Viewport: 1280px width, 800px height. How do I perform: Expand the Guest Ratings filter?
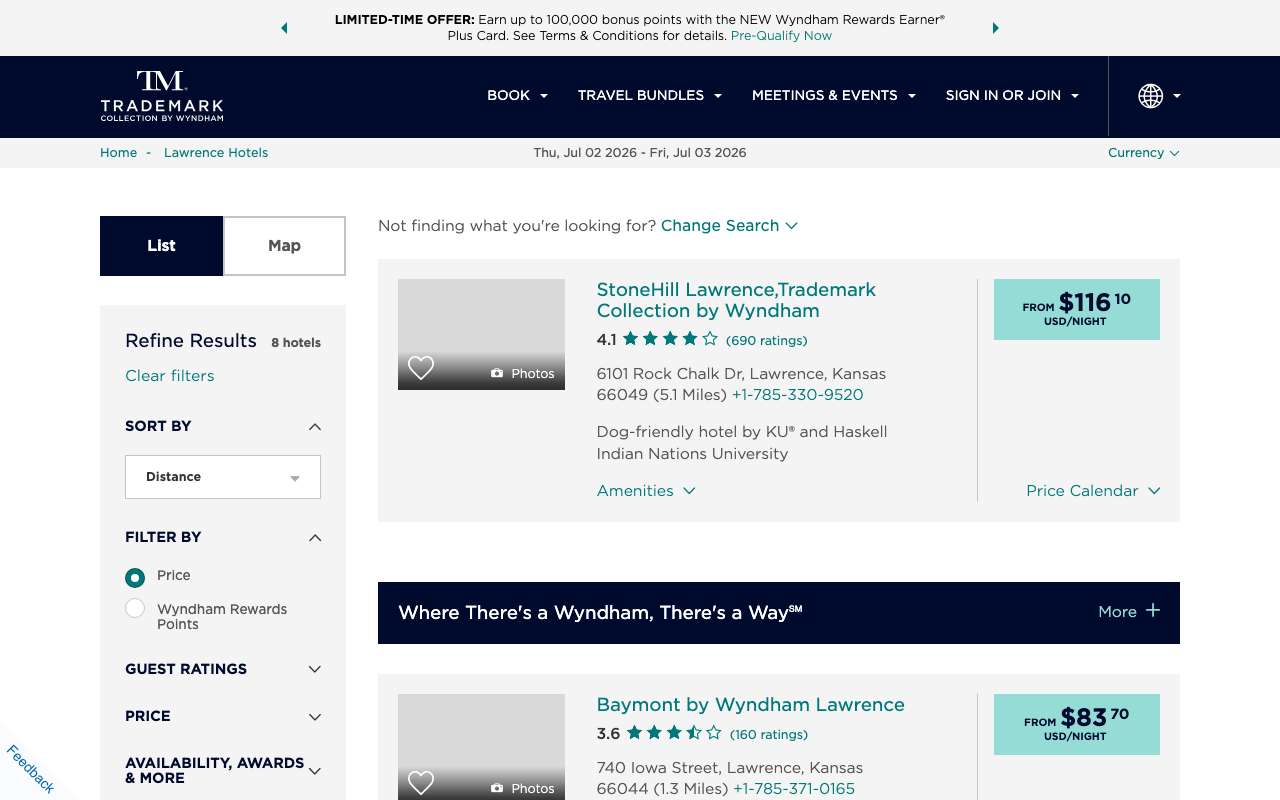223,669
